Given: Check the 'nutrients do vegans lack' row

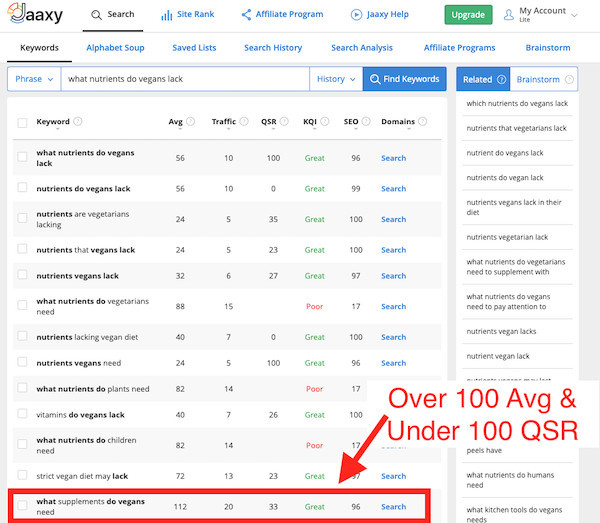Looking at the screenshot, I should (x=22, y=187).
